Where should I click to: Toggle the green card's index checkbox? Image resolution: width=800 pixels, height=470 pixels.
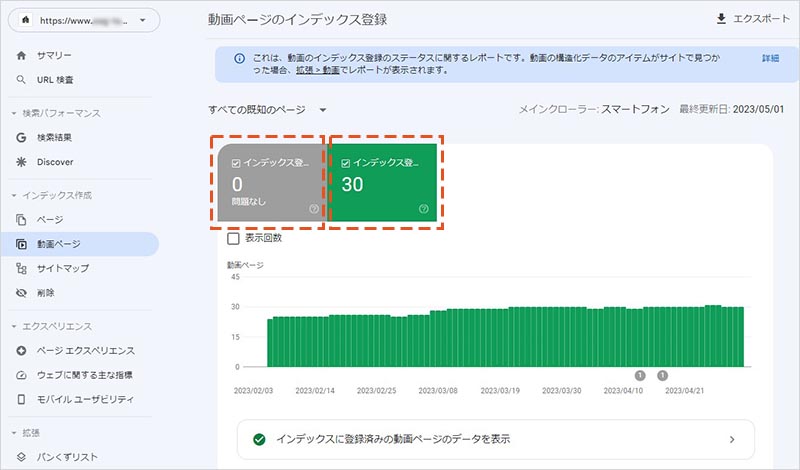click(345, 162)
